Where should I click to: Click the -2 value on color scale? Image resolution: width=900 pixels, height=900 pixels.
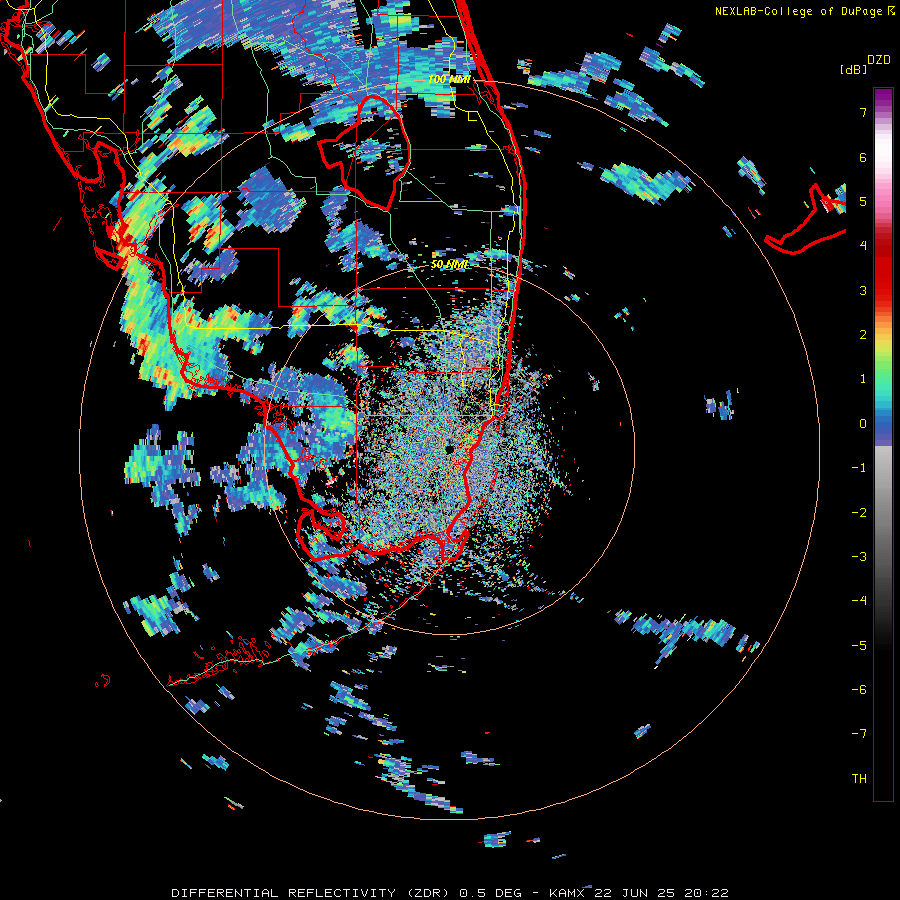coord(859,512)
